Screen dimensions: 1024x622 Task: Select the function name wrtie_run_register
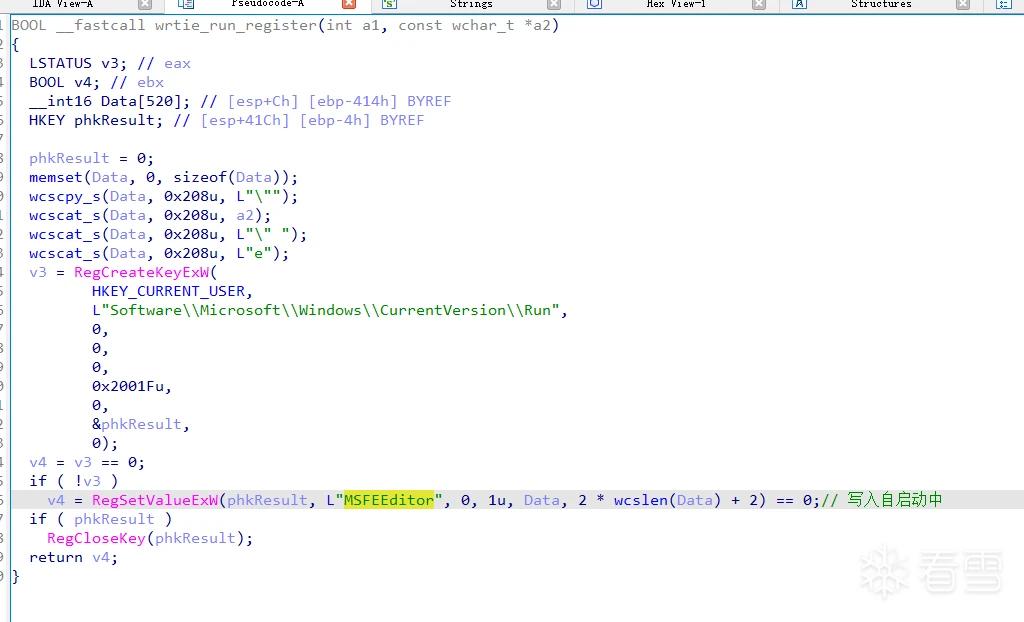(x=236, y=25)
